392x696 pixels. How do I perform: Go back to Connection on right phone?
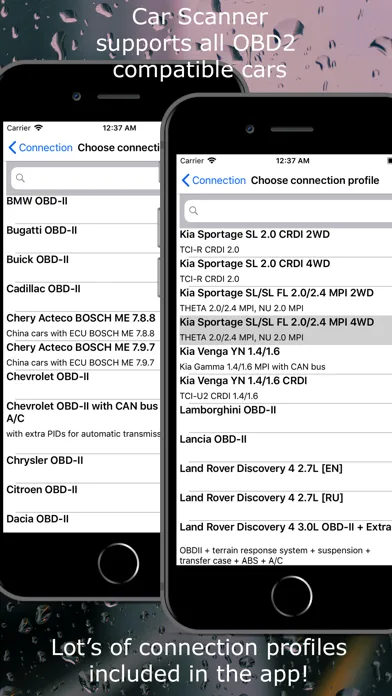pos(214,180)
